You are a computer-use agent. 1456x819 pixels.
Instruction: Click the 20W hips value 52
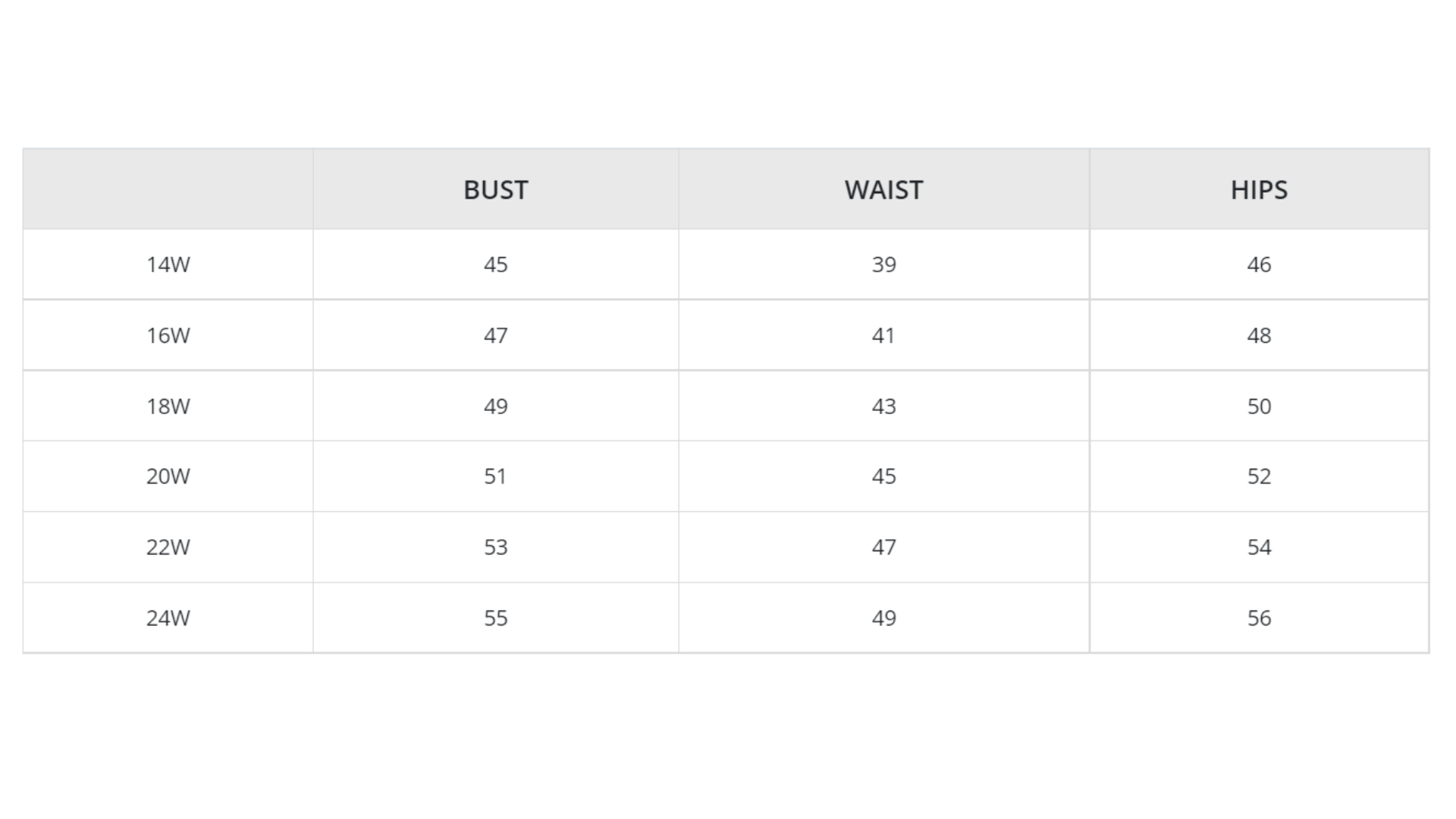point(1259,476)
